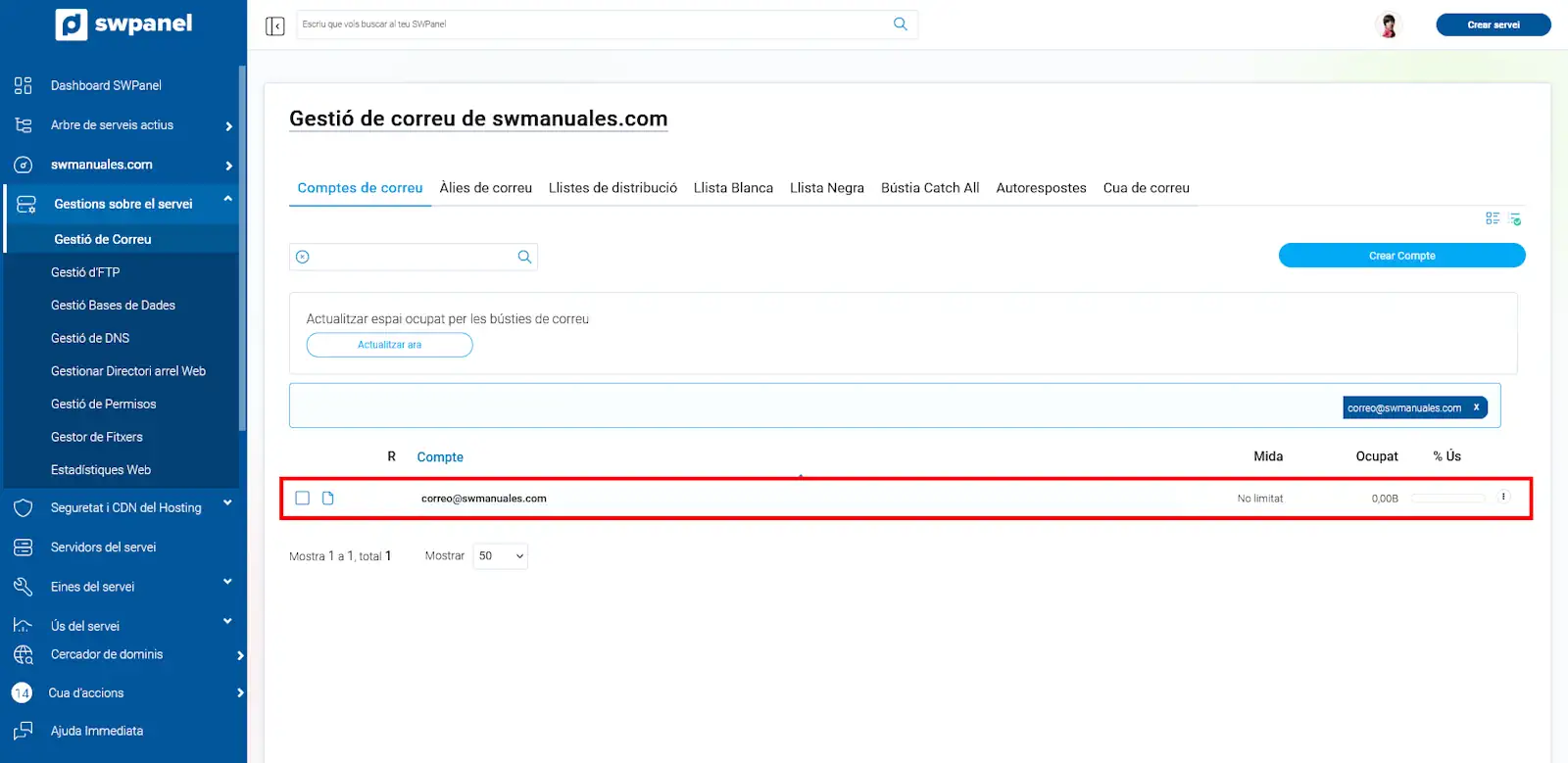Viewport: 1568px width, 763px height.
Task: Click the checked list view icon
Action: [1515, 219]
